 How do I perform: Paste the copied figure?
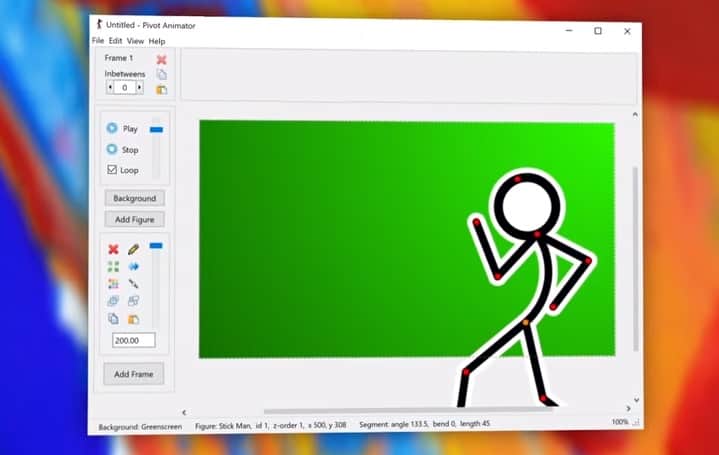(x=133, y=319)
